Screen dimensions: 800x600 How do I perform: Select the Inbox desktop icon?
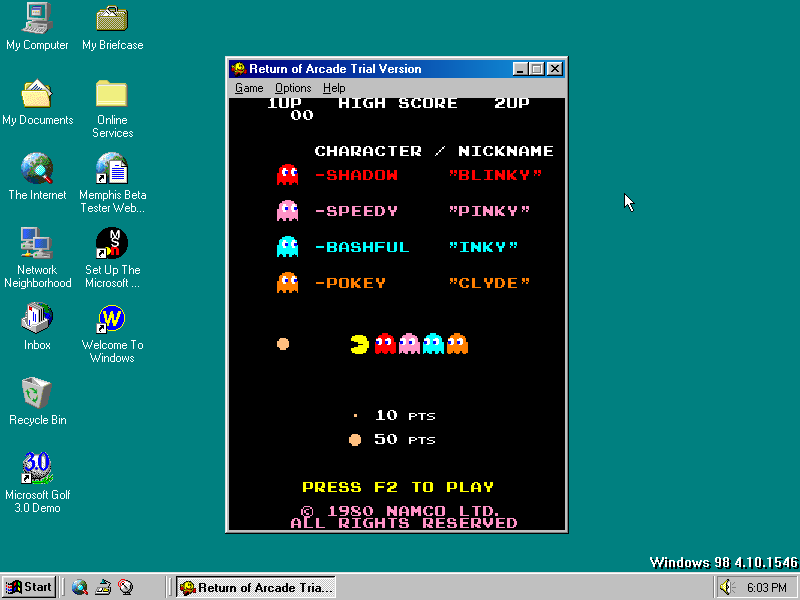pyautogui.click(x=37, y=327)
